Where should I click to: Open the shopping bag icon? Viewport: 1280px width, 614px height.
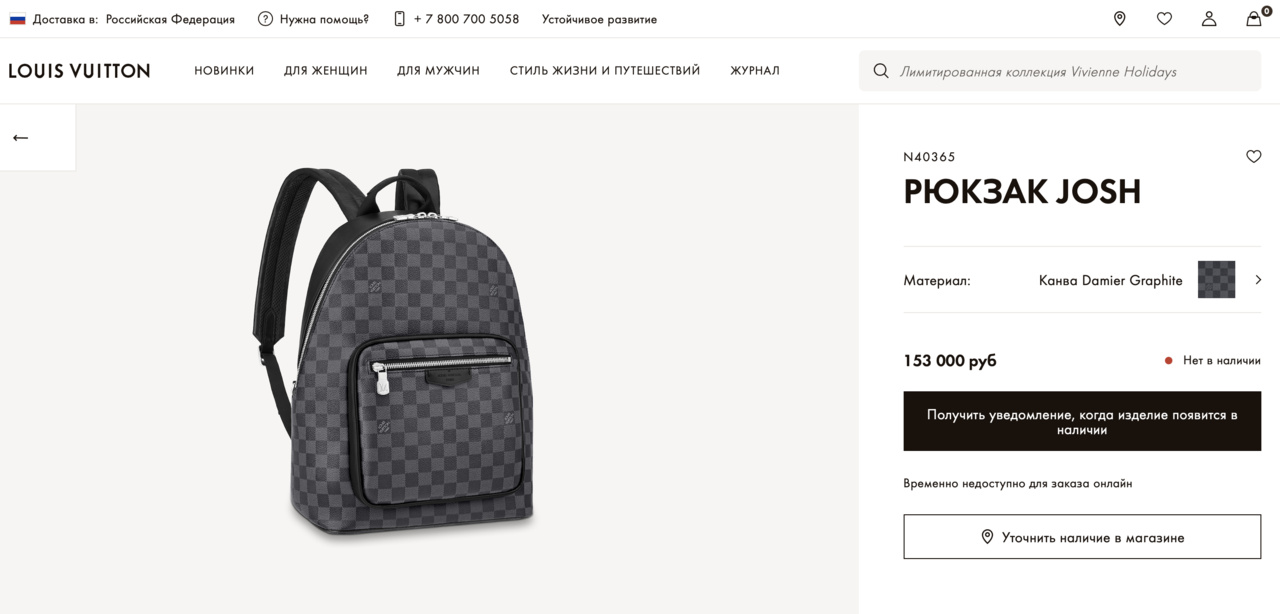1254,19
